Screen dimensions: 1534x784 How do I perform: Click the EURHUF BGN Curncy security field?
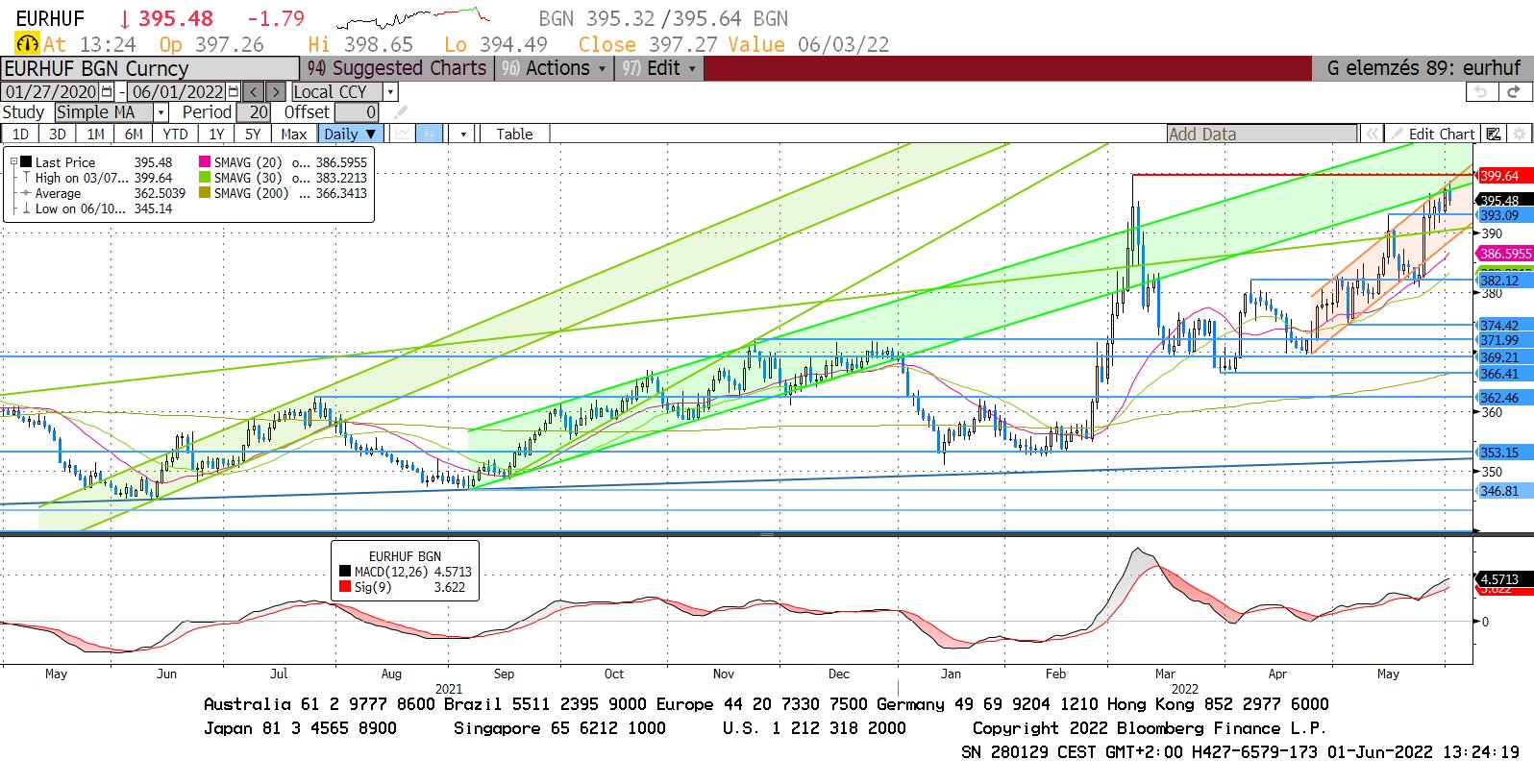point(150,68)
